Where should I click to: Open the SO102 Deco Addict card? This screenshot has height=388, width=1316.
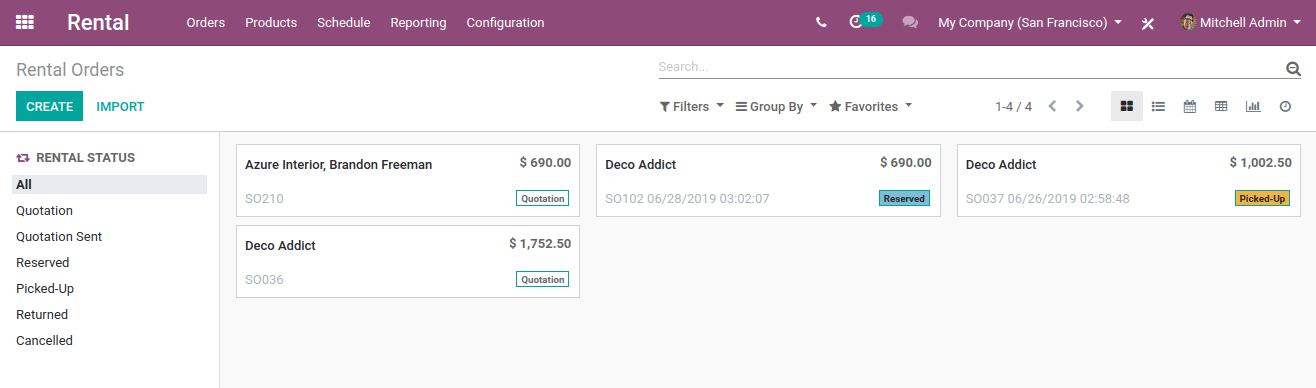coord(768,180)
